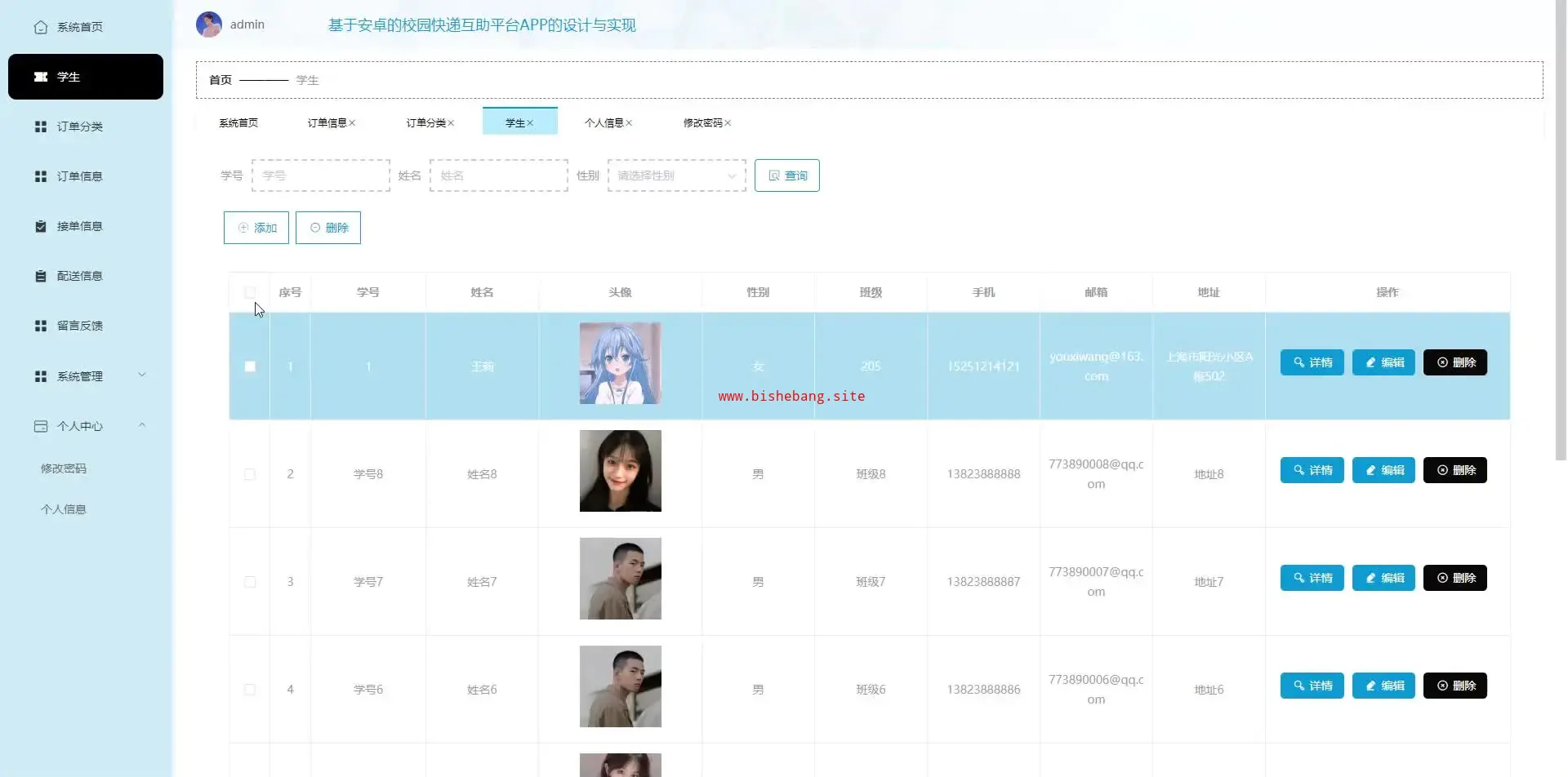Toggle checkbox for row 学号7
Screen dimensions: 1568x777
point(250,582)
